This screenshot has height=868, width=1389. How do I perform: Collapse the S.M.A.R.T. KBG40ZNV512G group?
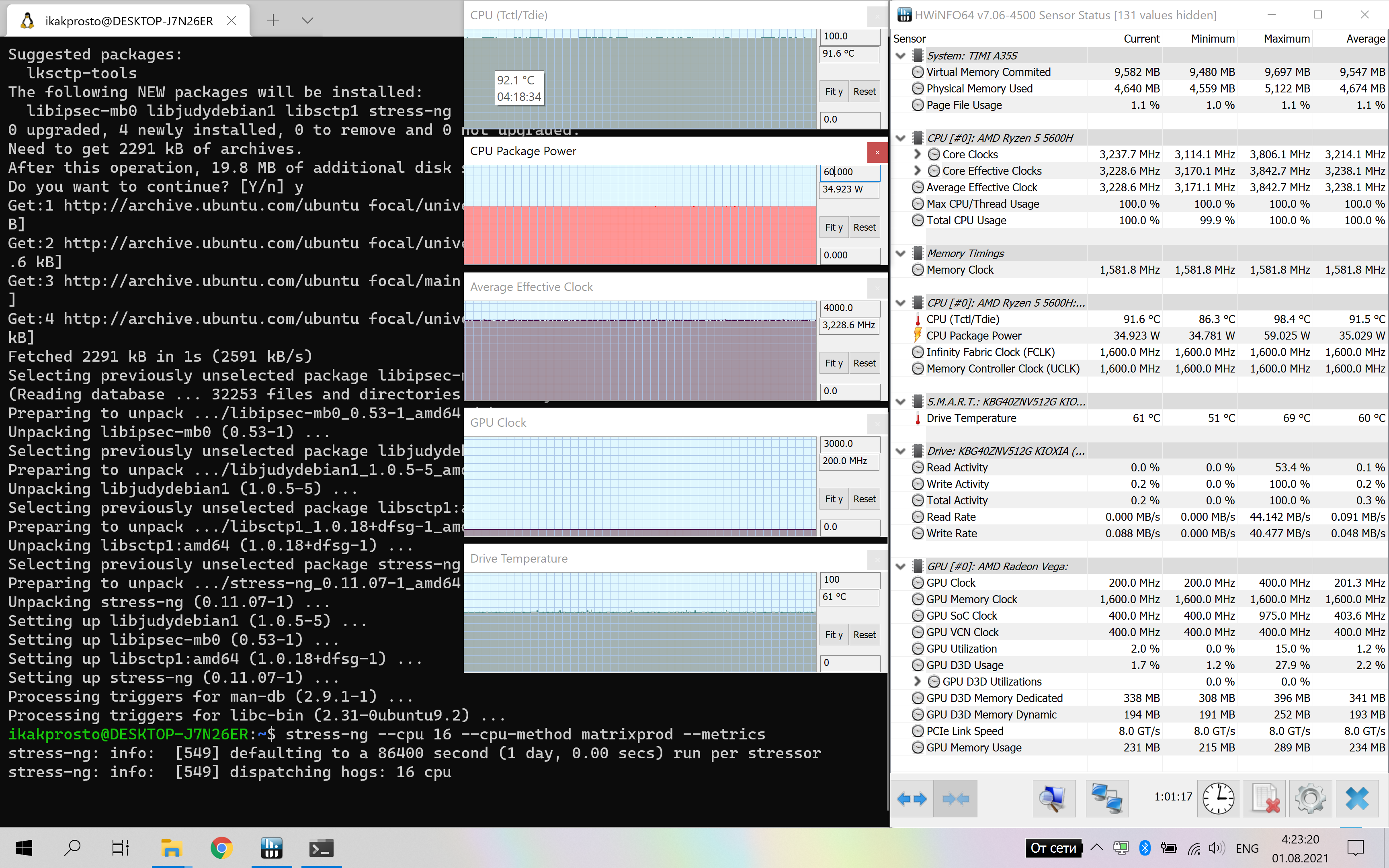900,401
